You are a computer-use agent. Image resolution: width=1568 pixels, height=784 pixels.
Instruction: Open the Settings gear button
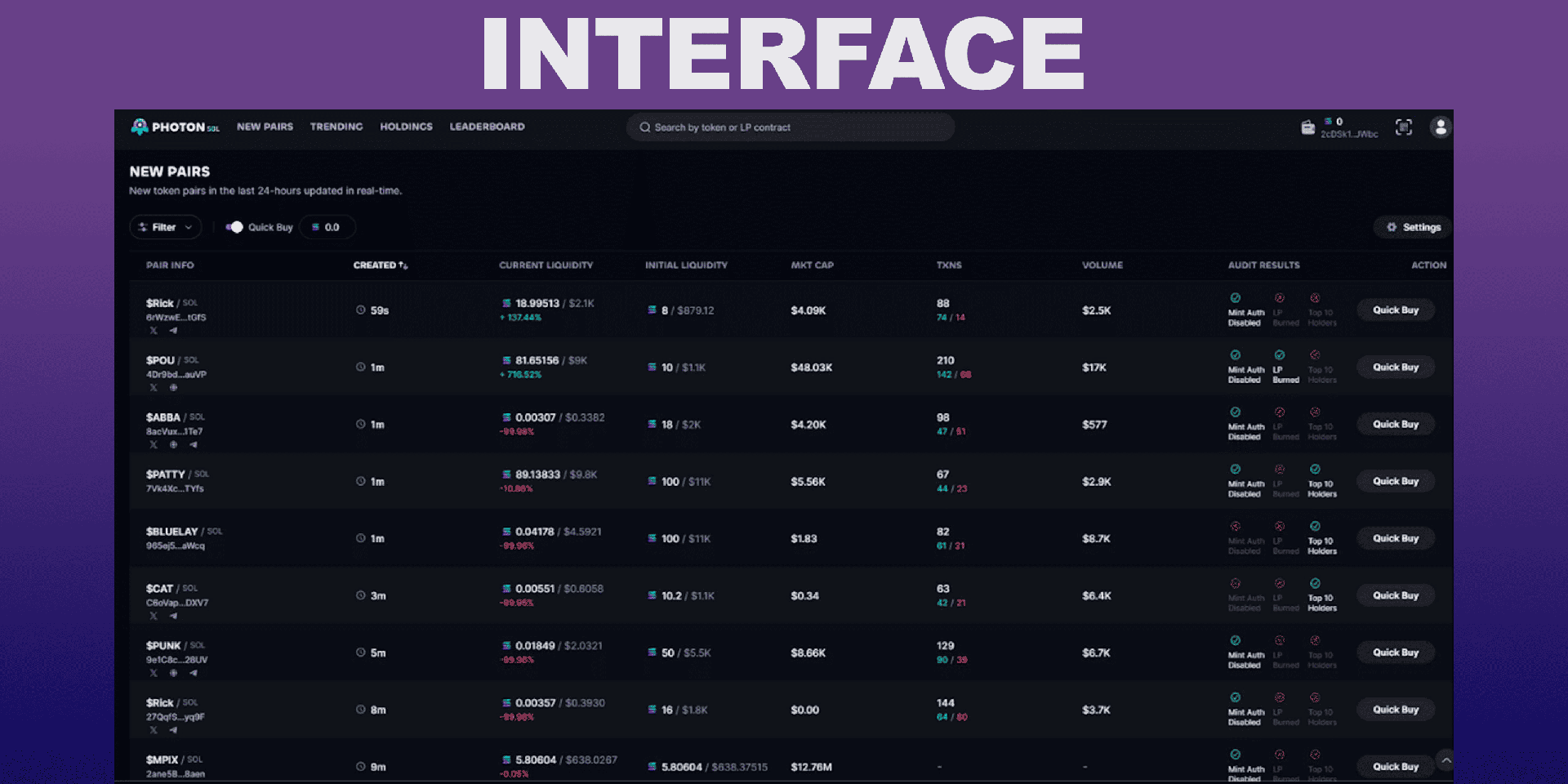click(1413, 227)
